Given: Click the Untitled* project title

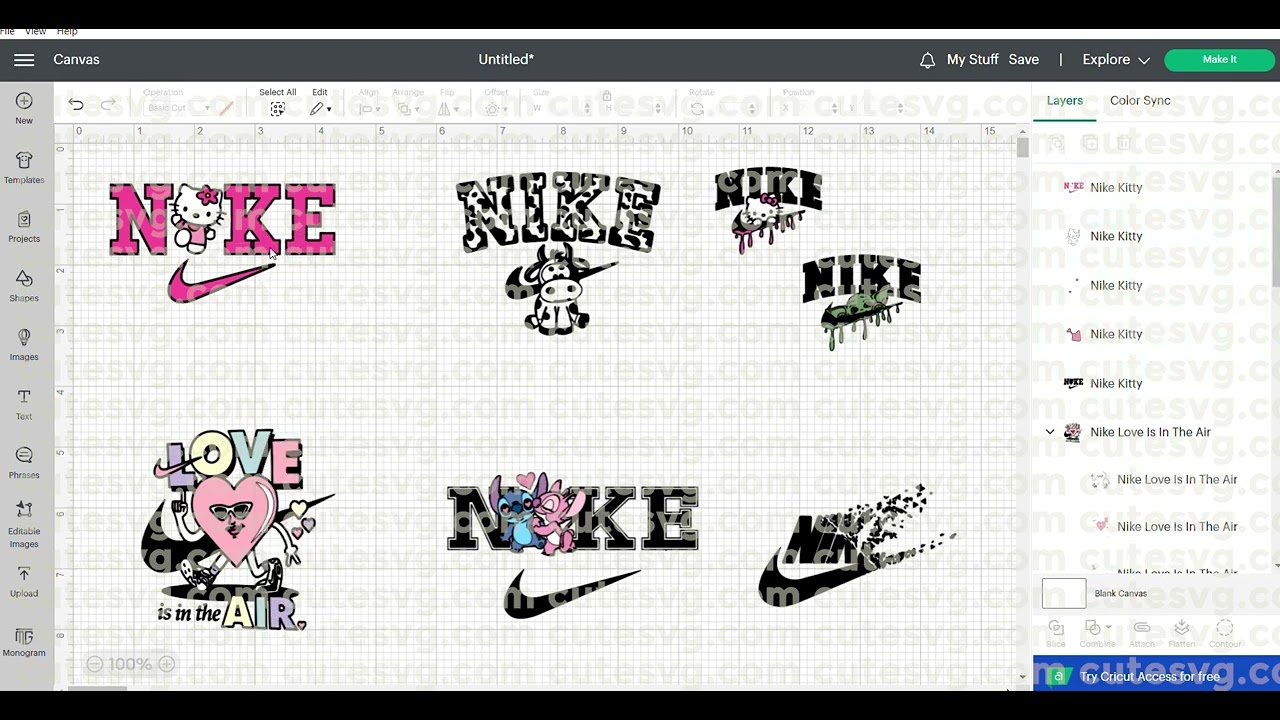Looking at the screenshot, I should (x=506, y=60).
